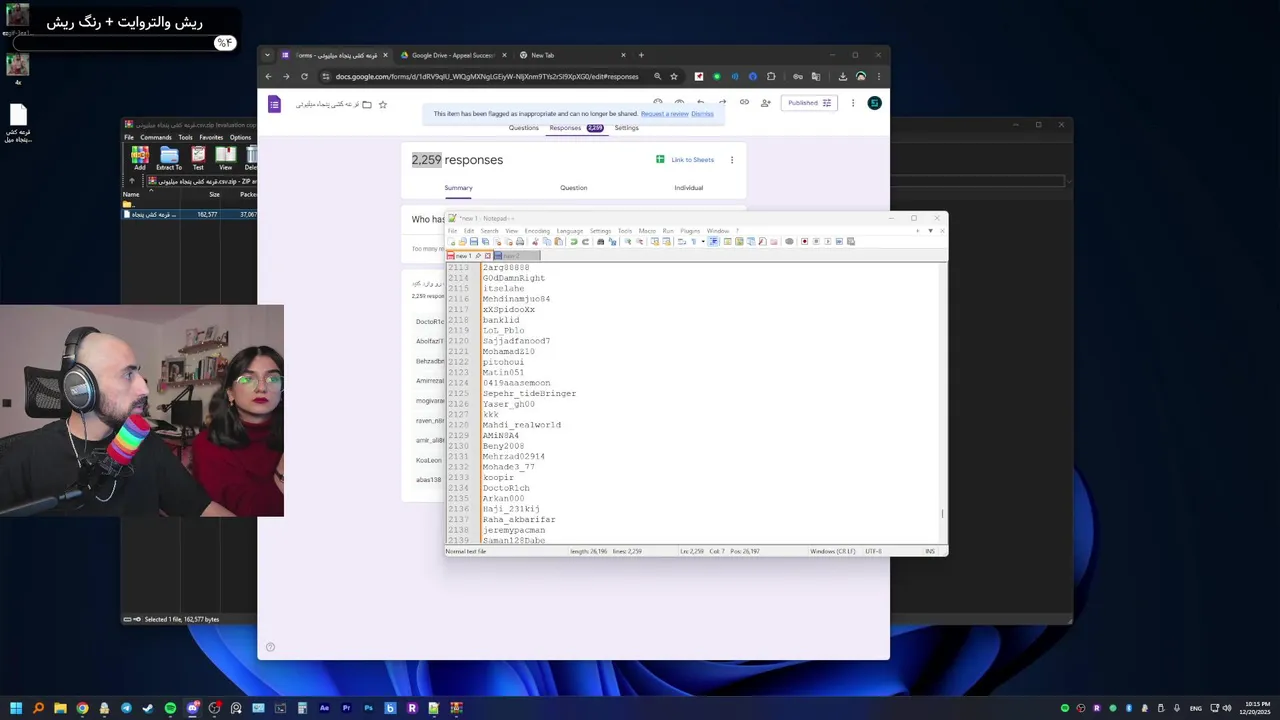Click Chrome downloads icon
The image size is (1280, 720).
pyautogui.click(x=843, y=76)
